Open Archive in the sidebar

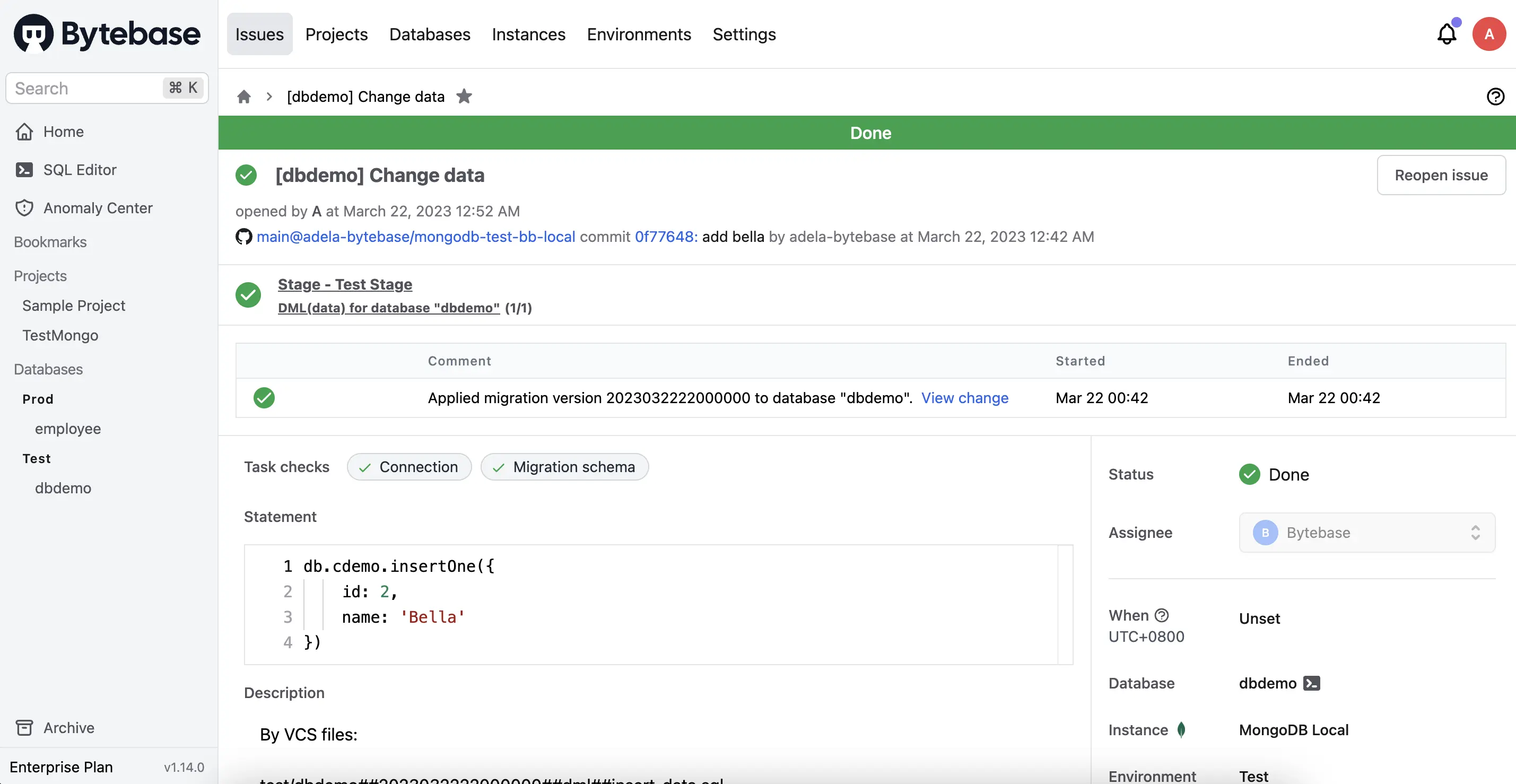click(x=68, y=727)
